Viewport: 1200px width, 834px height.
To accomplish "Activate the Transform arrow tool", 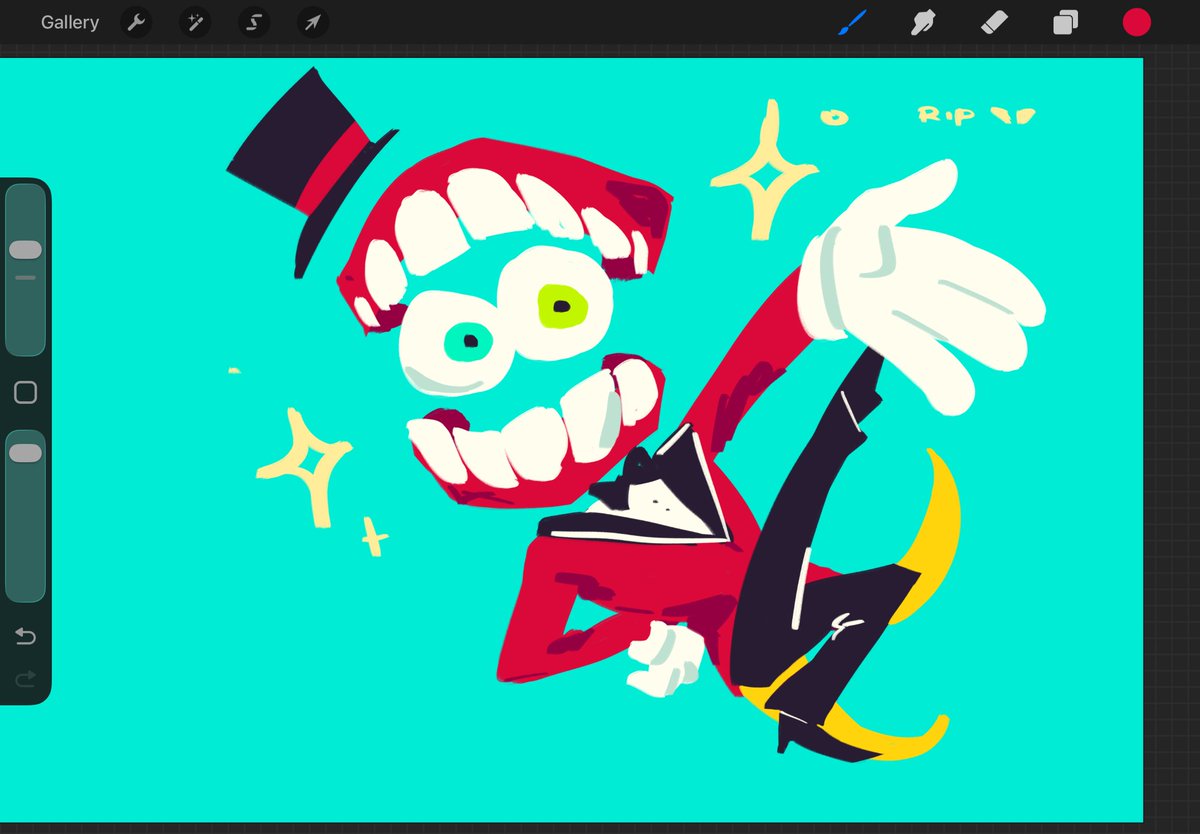I will pos(313,22).
